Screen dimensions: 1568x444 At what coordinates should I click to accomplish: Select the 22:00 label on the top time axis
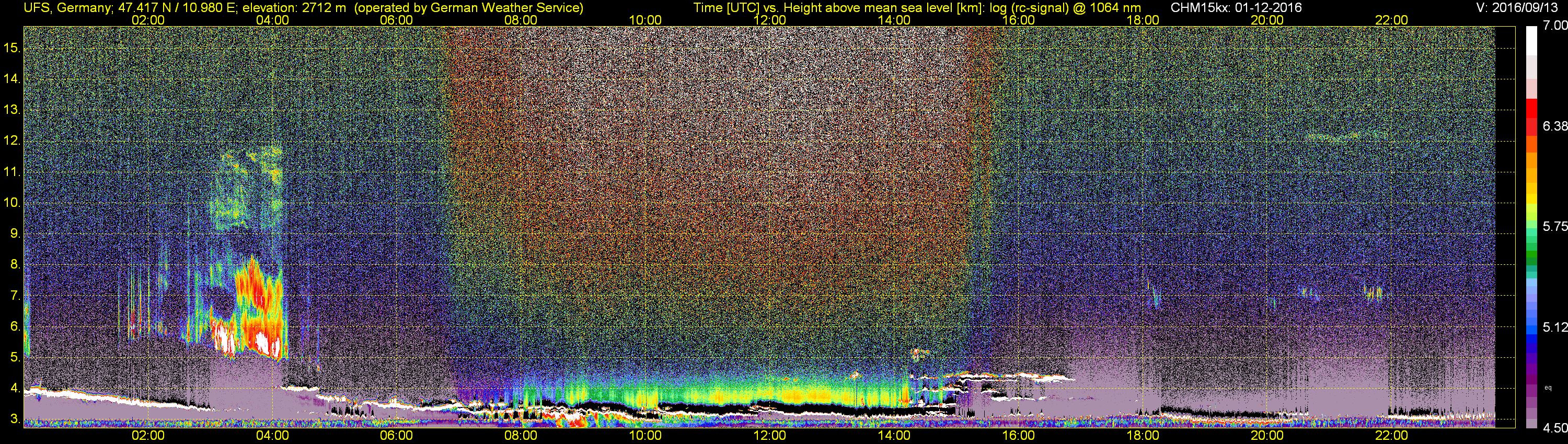[1391, 20]
